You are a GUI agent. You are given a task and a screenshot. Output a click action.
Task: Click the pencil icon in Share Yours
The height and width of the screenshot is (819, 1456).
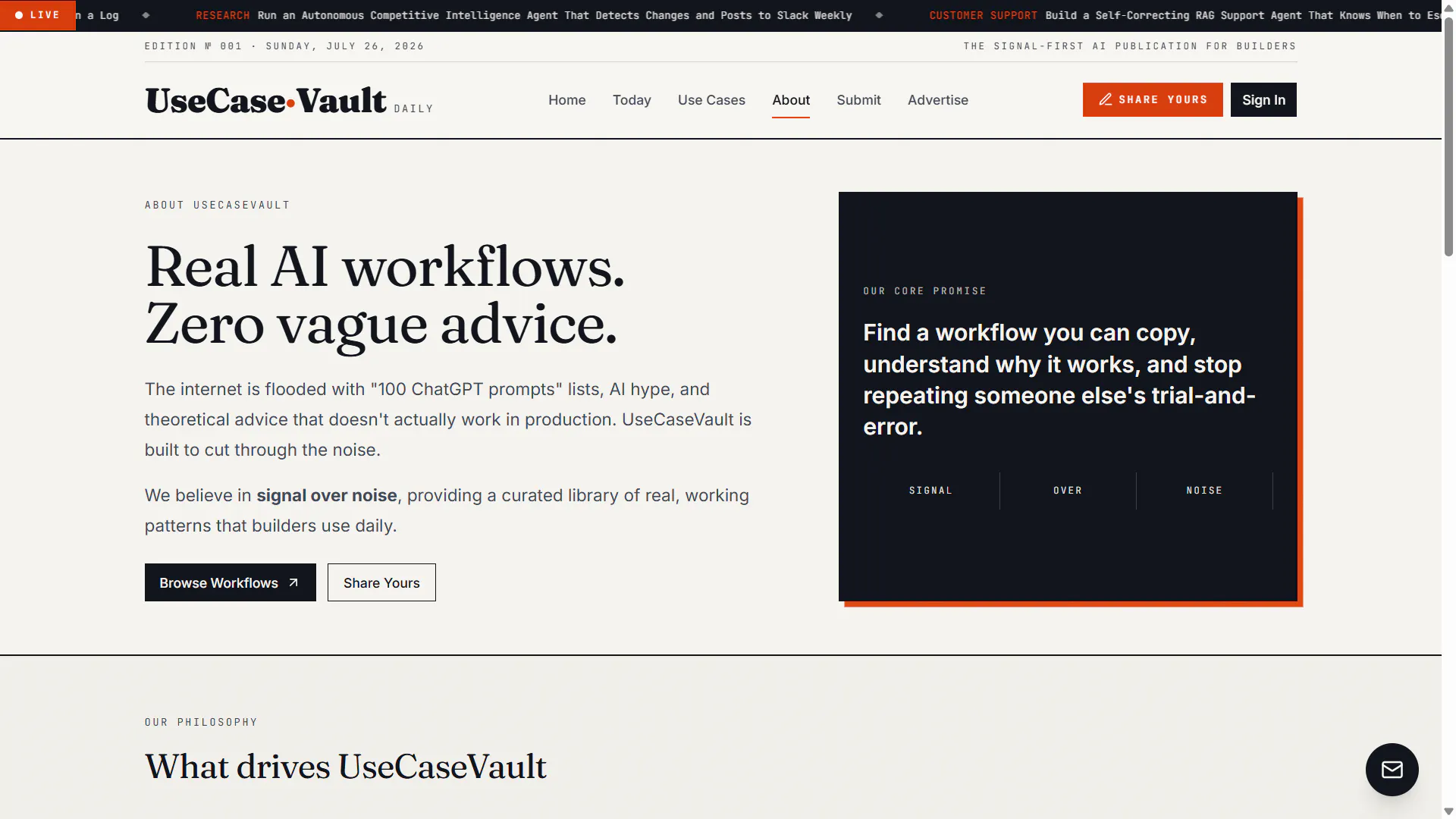pyautogui.click(x=1106, y=99)
